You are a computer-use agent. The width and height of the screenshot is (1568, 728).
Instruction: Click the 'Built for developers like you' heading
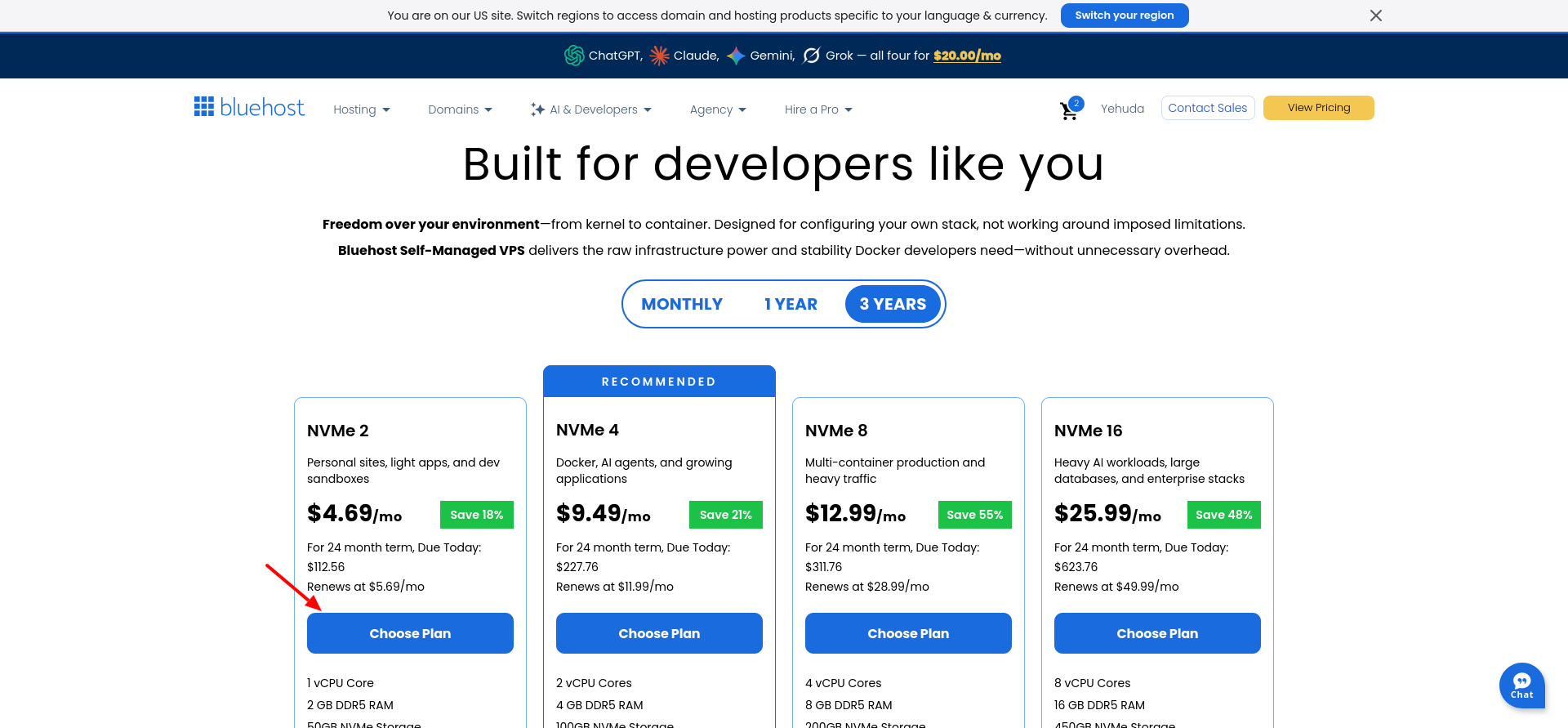coord(784,164)
